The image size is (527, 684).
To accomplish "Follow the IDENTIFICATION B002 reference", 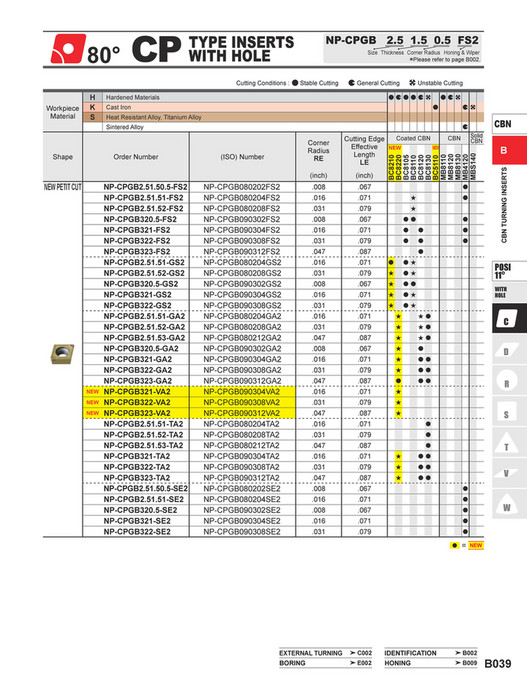I will tap(431, 653).
